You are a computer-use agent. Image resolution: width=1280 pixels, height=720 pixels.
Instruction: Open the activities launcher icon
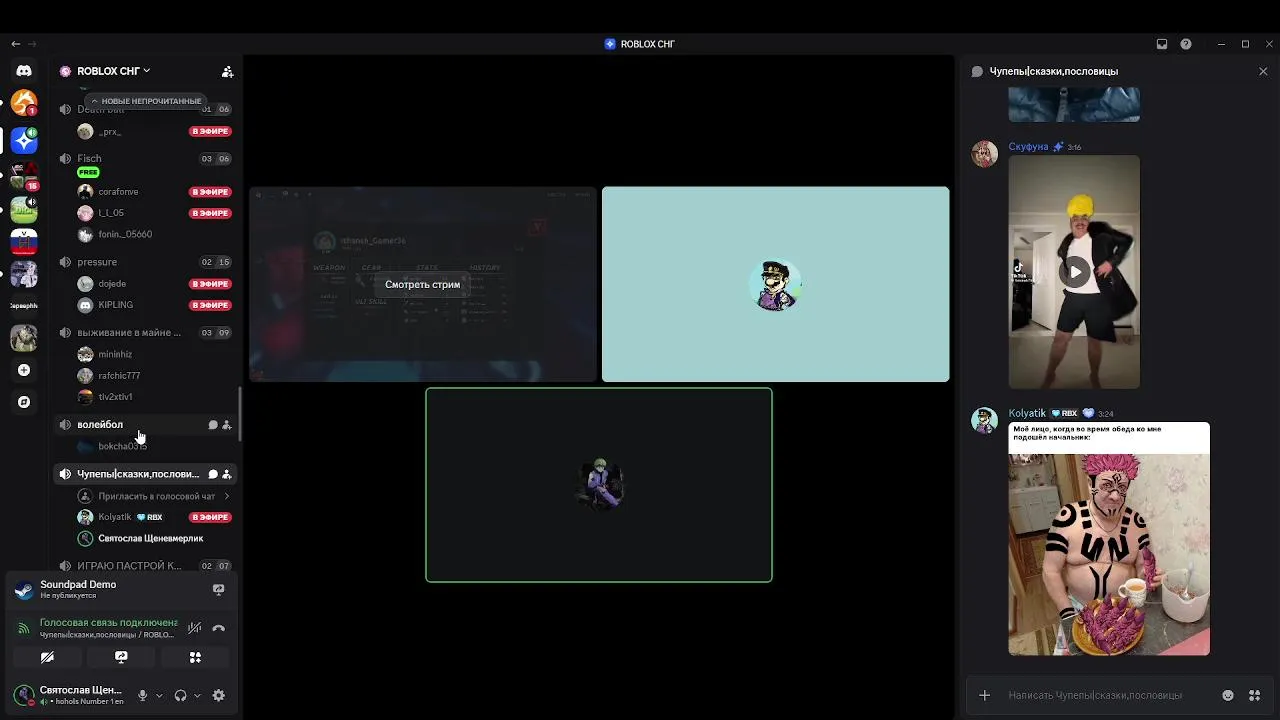(x=195, y=657)
